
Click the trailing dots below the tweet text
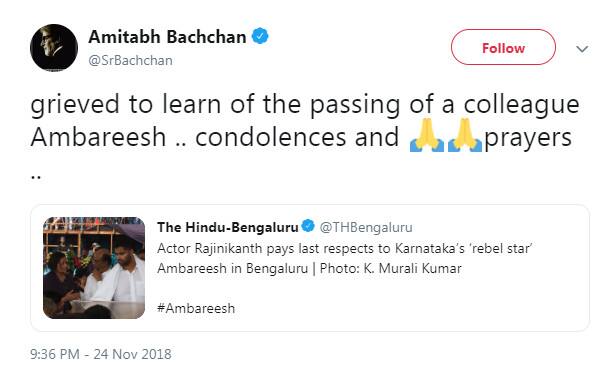(36, 178)
